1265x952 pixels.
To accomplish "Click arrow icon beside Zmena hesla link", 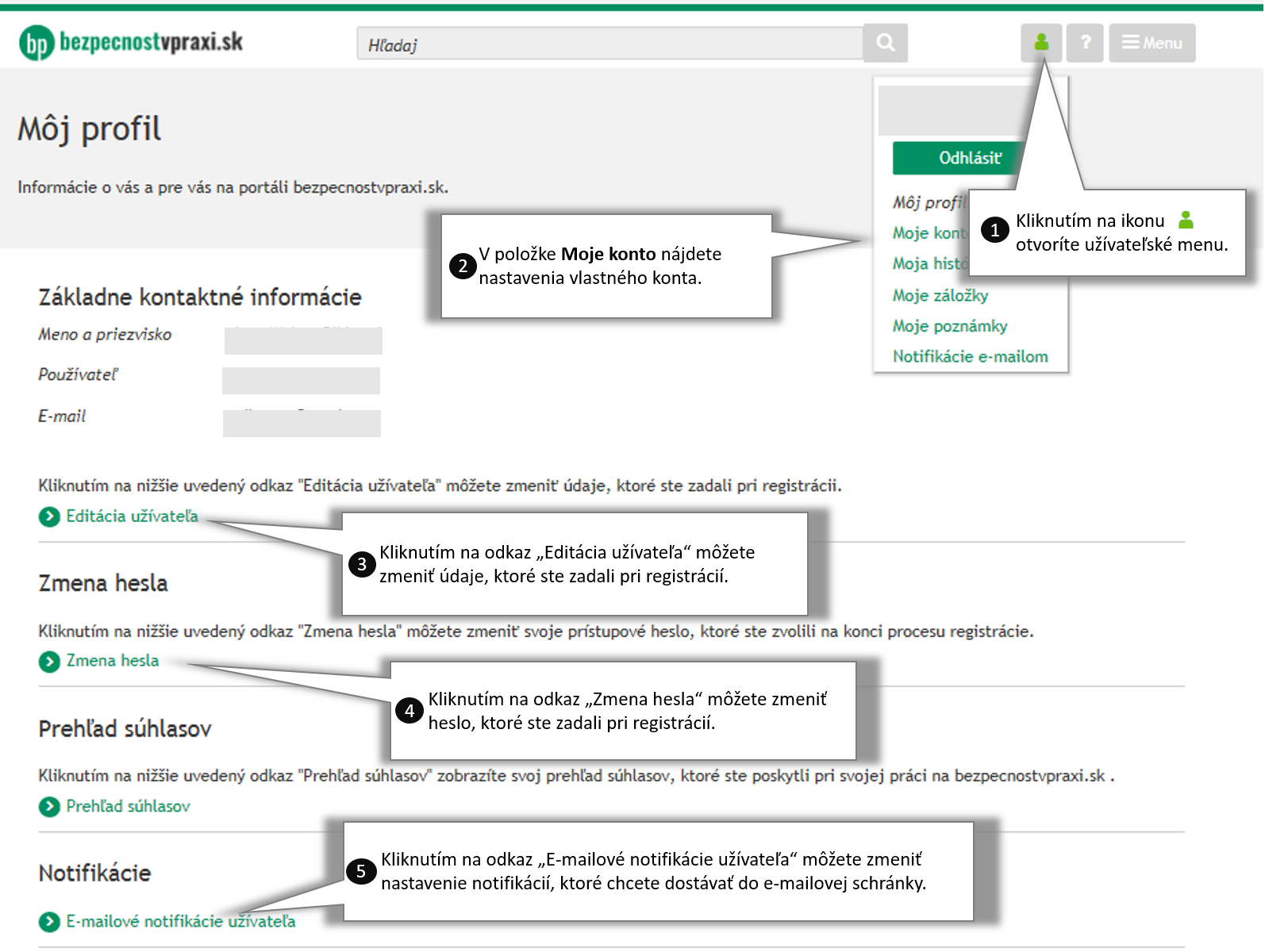I will coord(49,662).
